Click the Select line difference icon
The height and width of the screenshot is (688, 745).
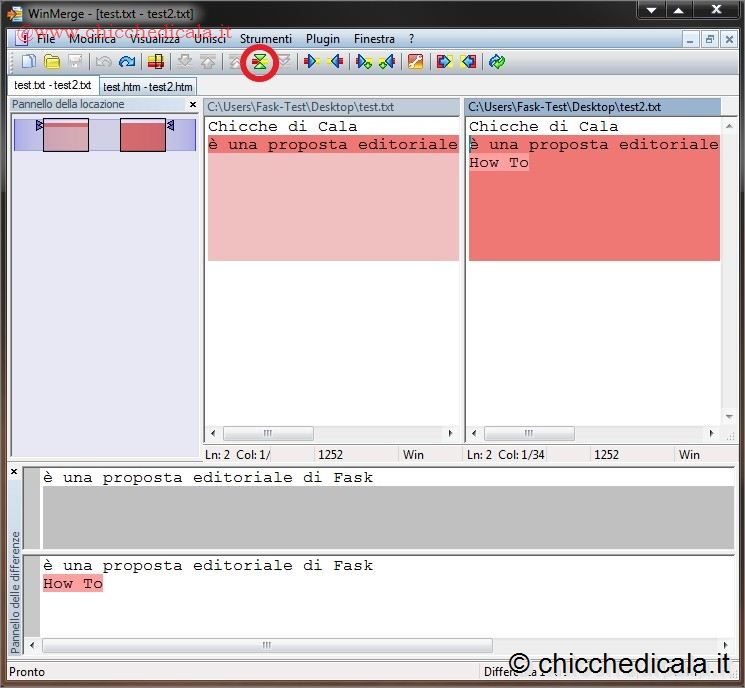156,62
